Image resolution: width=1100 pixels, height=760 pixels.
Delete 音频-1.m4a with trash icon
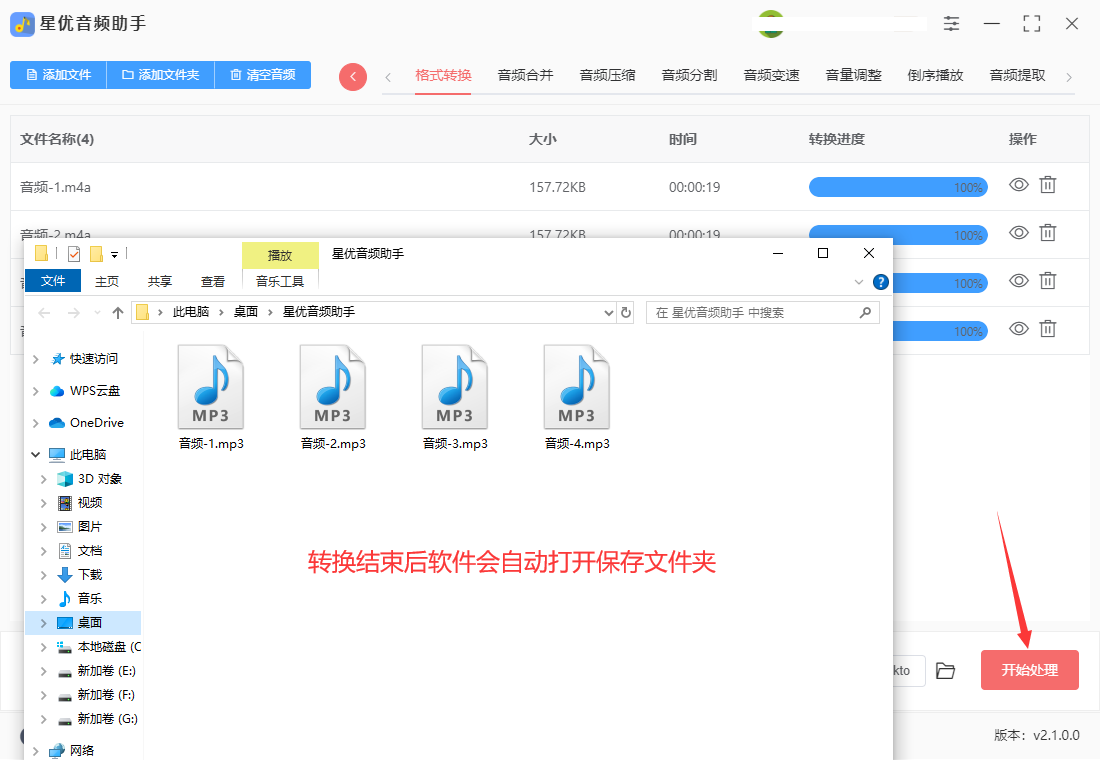[1047, 185]
